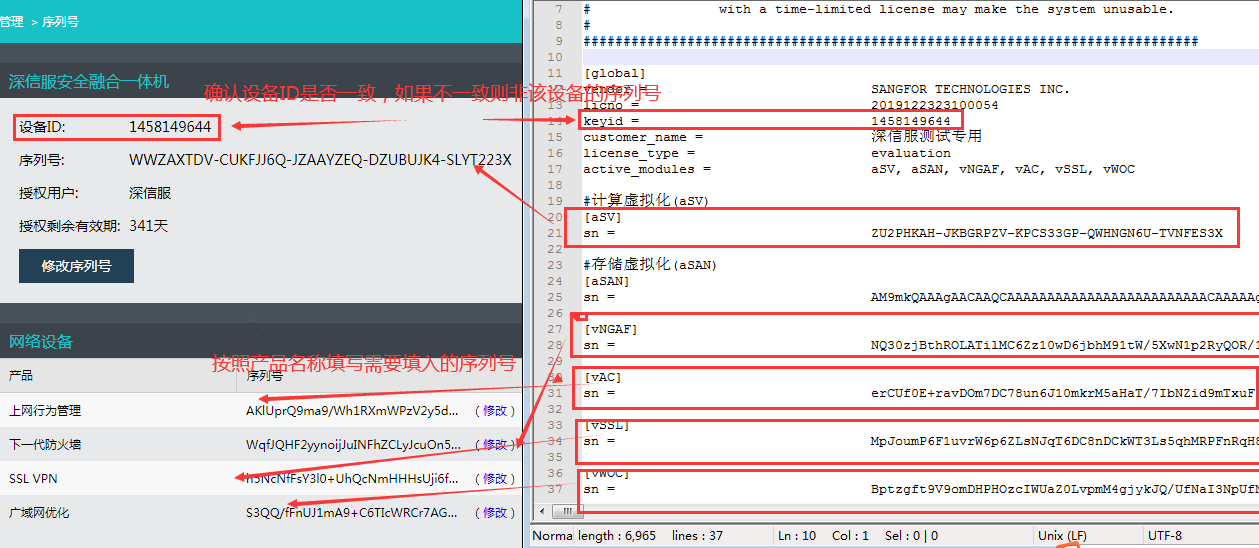Select 序列号 breadcrumb item

60,21
